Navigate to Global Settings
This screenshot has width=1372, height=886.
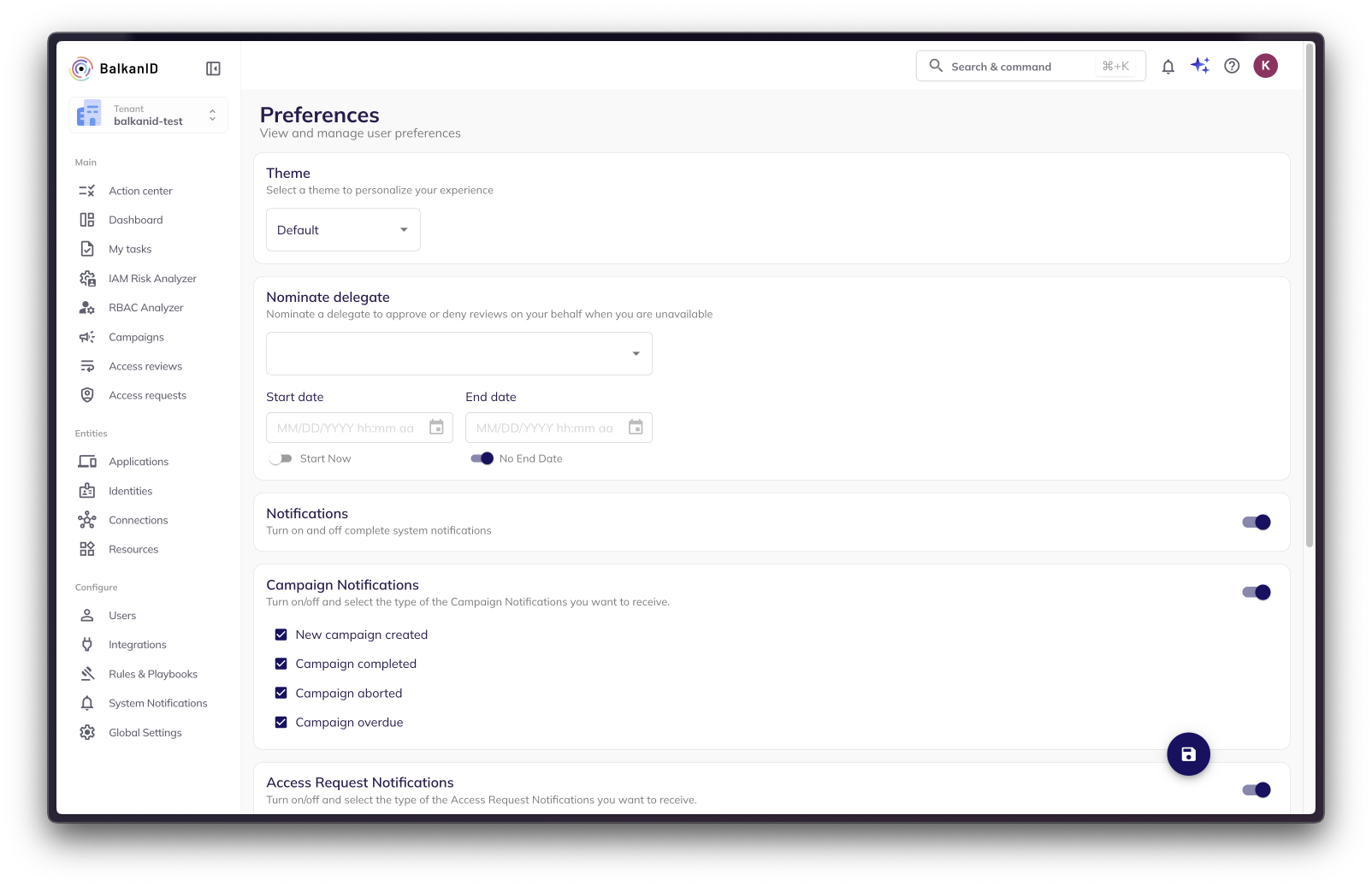(x=145, y=733)
